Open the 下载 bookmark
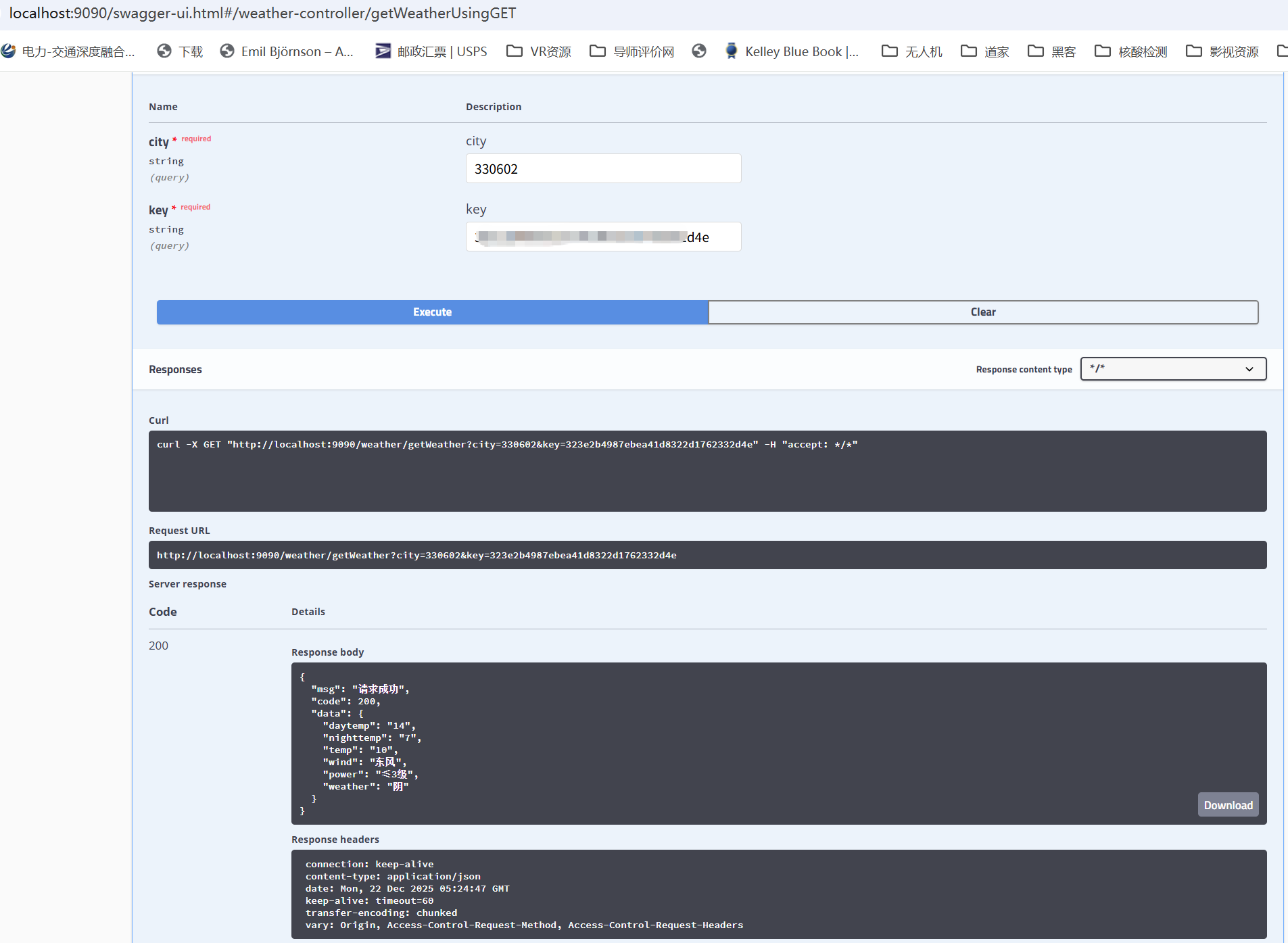The width and height of the screenshot is (1288, 943). pyautogui.click(x=180, y=51)
